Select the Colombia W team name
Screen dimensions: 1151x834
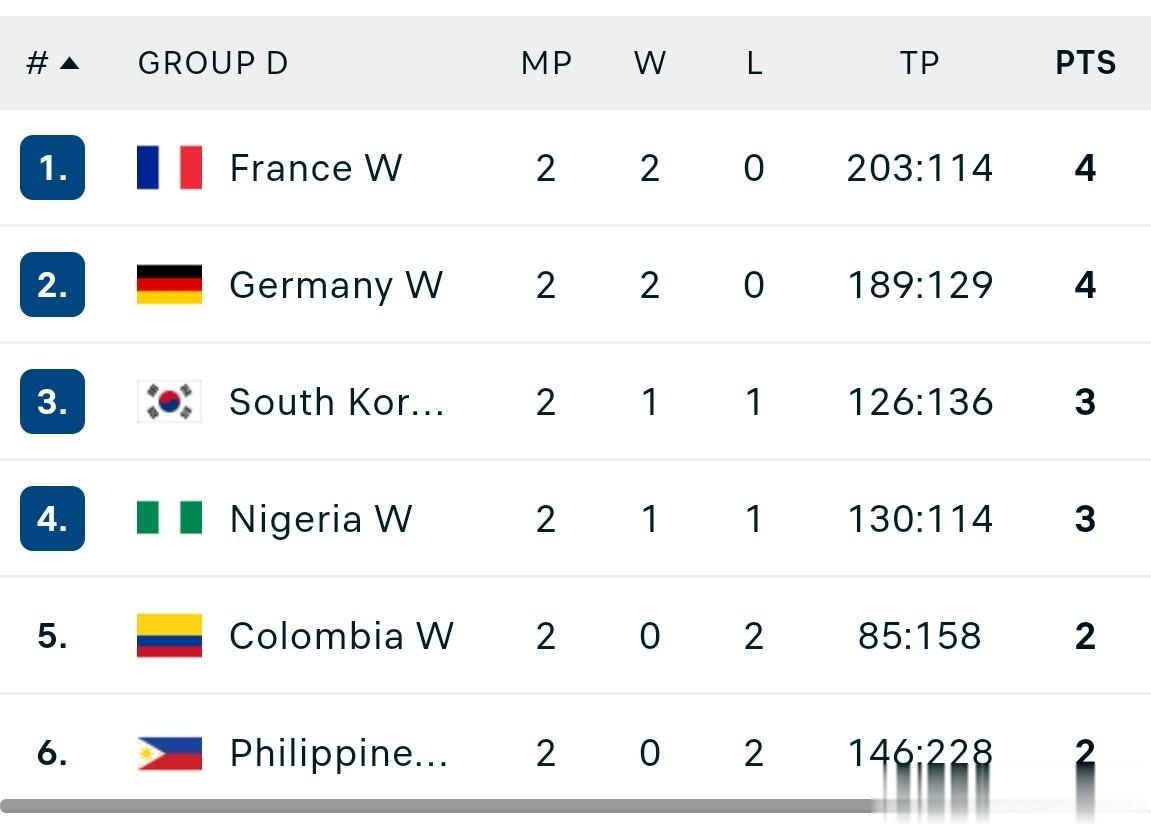[x=340, y=635]
